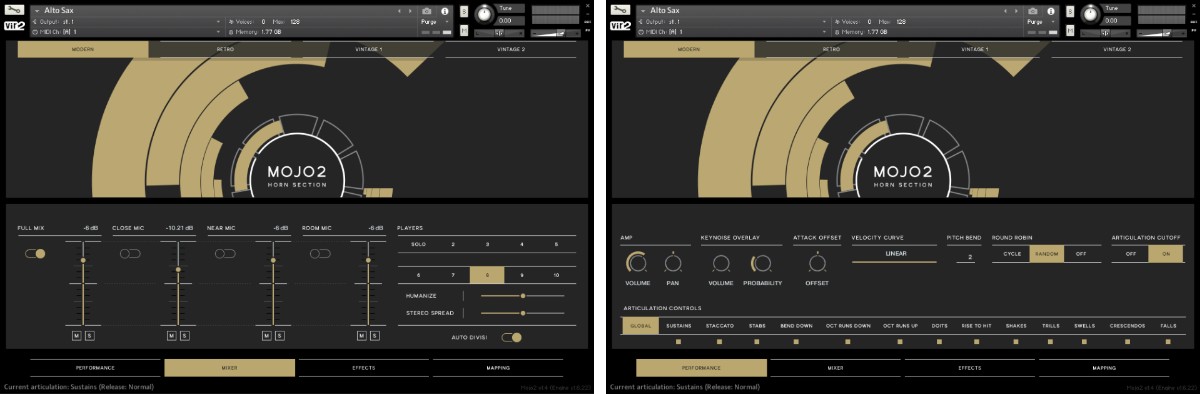The image size is (1200, 394).
Task: Toggle the Full Mix on/off switch
Action: pos(35,254)
